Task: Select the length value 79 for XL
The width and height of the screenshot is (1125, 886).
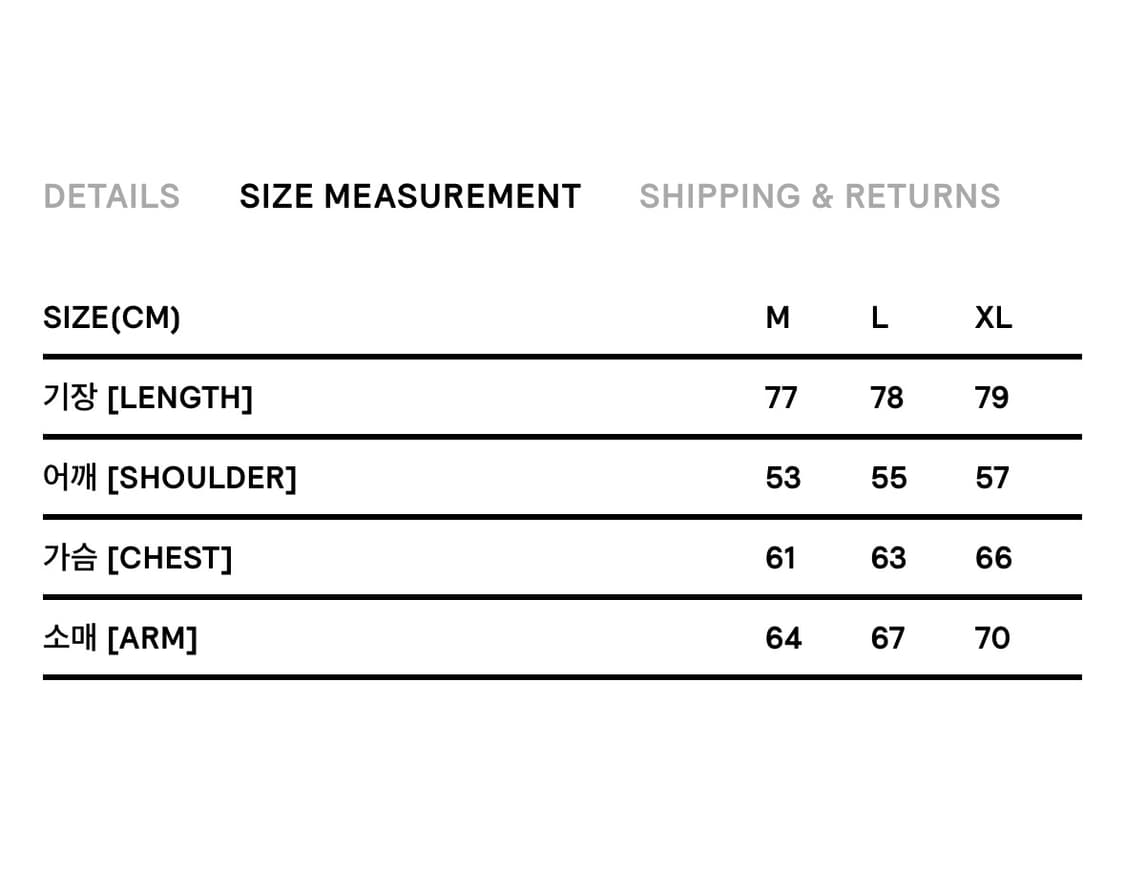Action: [x=992, y=398]
